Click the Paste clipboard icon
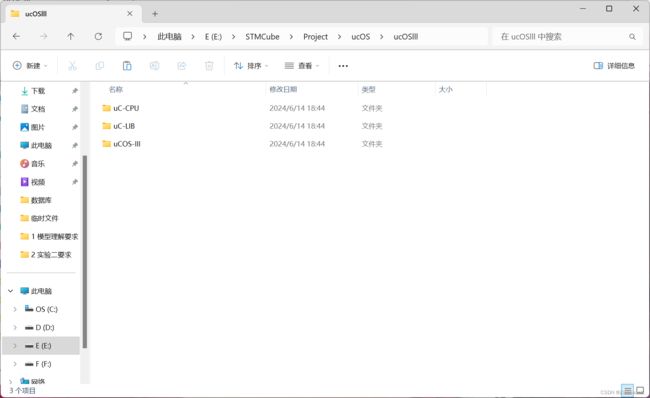This screenshot has height=398, width=650. point(127,66)
